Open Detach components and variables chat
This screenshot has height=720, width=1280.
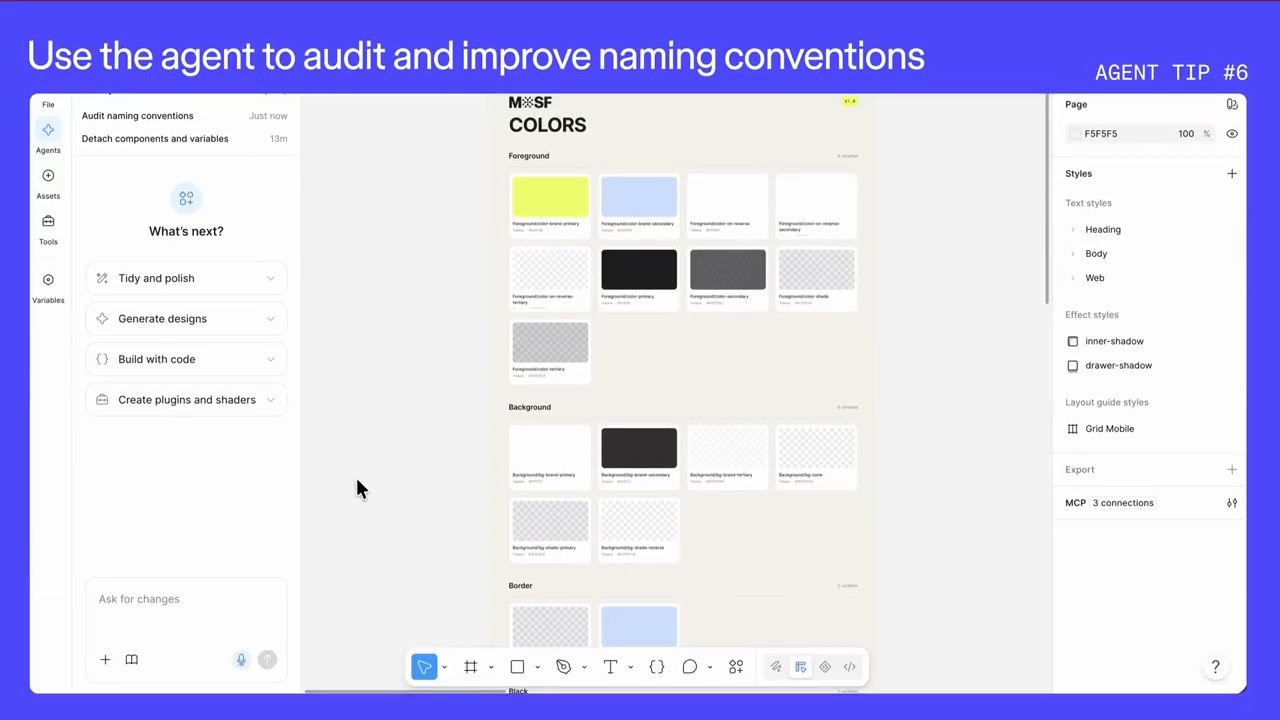[x=184, y=139]
